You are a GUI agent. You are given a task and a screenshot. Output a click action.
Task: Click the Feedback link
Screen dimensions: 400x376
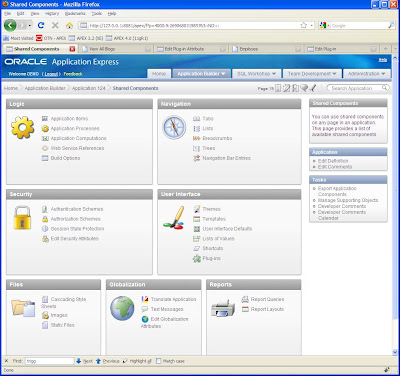click(73, 74)
